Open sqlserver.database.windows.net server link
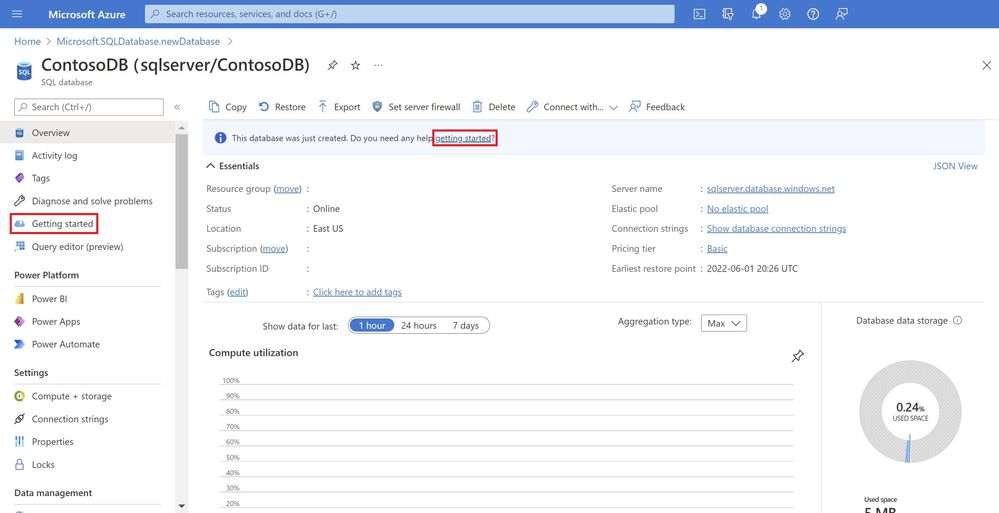 pos(771,189)
